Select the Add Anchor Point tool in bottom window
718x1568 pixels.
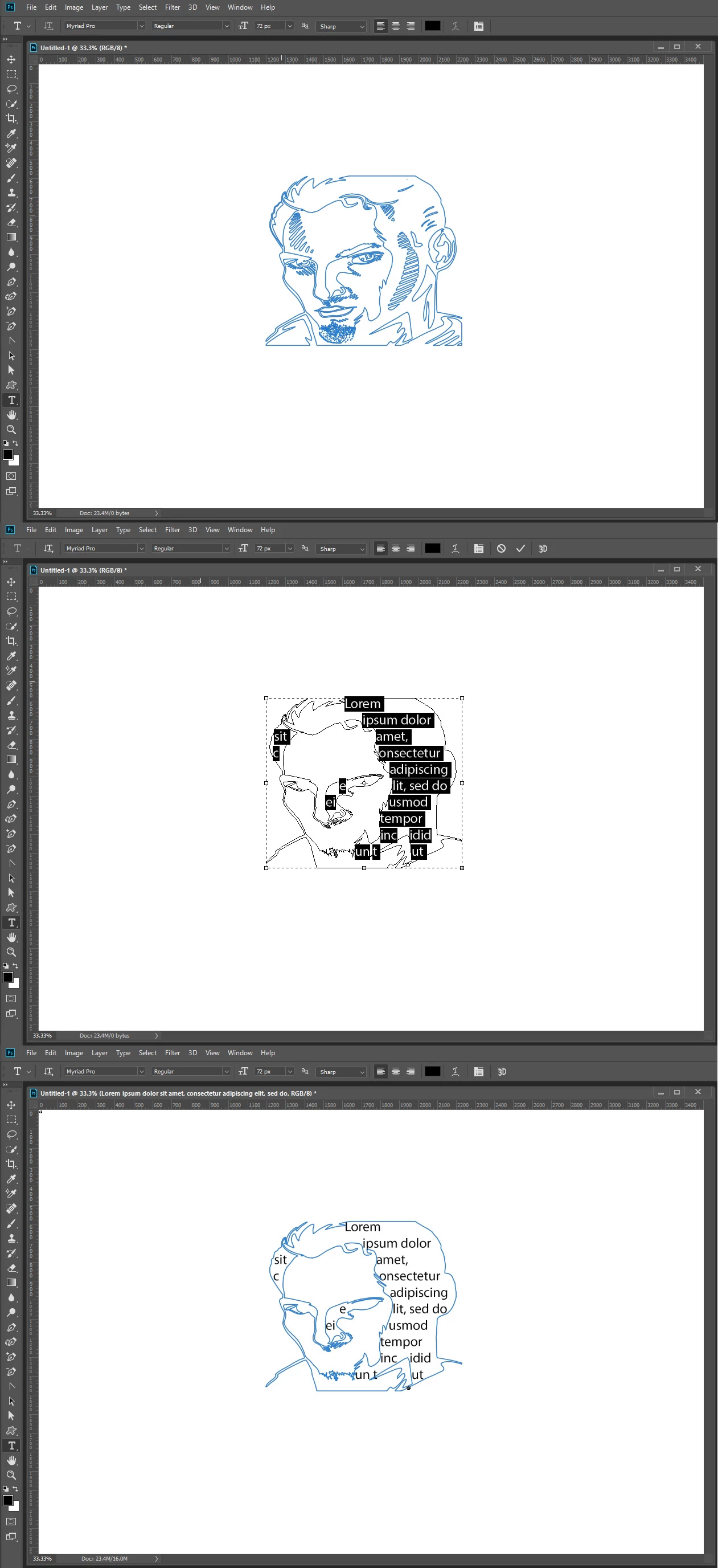click(11, 1356)
